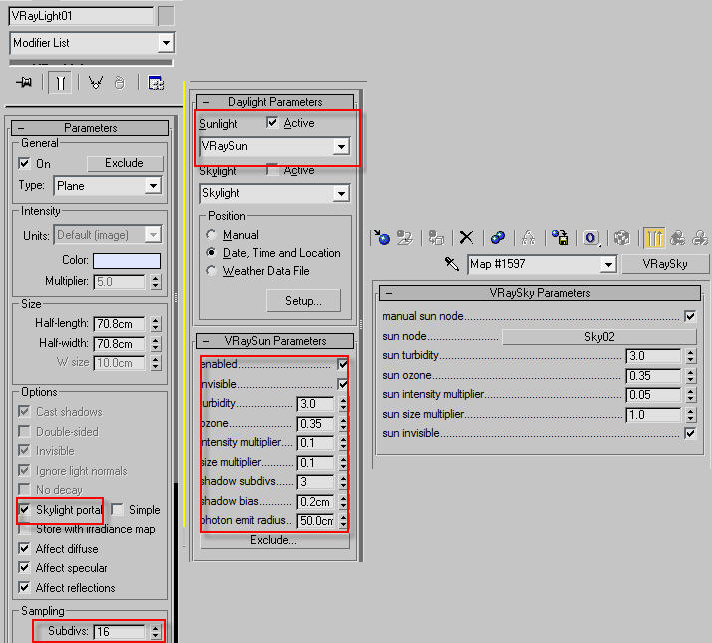Image resolution: width=712 pixels, height=643 pixels.
Task: Click the Put to Library icon
Action: coord(560,237)
